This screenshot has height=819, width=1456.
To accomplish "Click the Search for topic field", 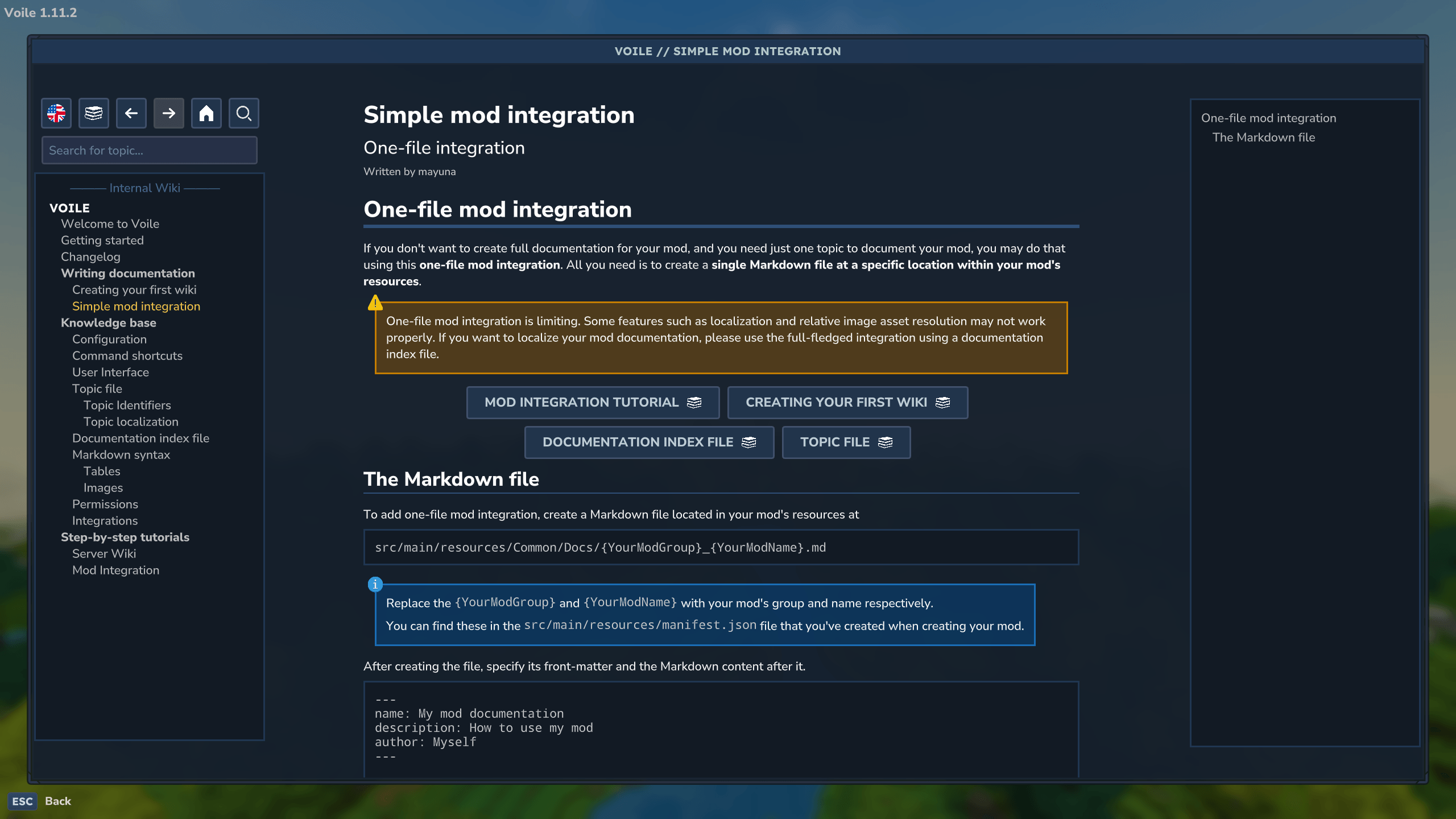I will tap(150, 150).
